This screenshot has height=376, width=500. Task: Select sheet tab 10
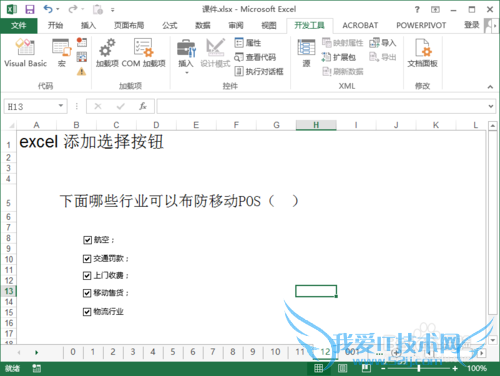[x=275, y=352]
